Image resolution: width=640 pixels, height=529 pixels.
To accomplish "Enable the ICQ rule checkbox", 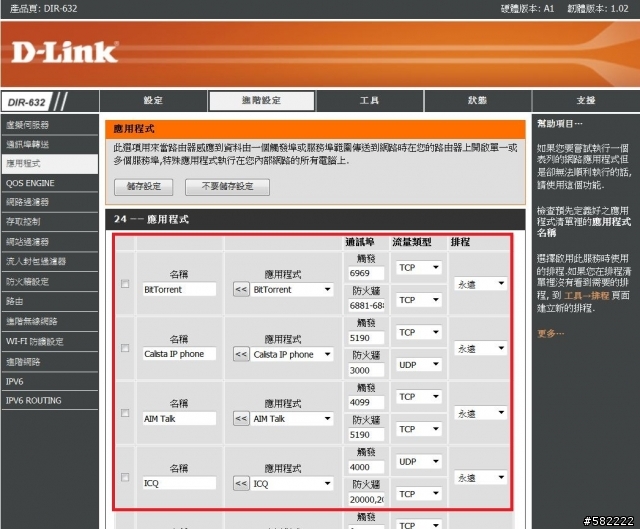I will pyautogui.click(x=125, y=477).
